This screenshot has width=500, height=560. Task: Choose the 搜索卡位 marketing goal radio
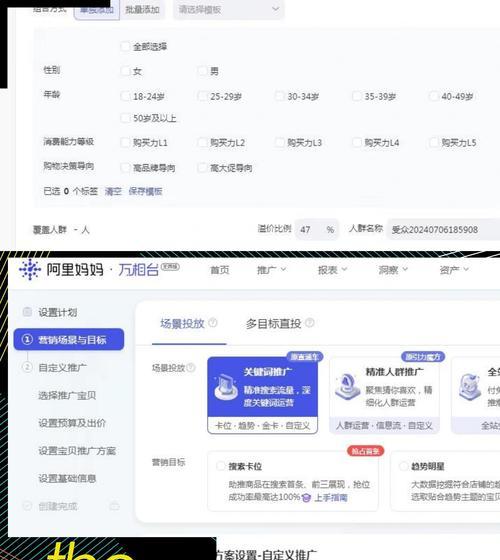(221, 466)
